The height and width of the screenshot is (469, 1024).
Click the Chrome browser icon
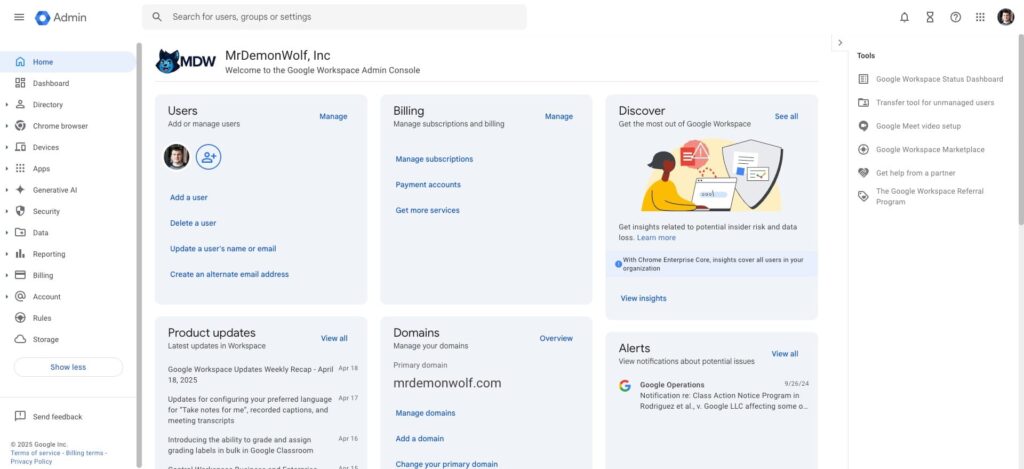point(20,126)
